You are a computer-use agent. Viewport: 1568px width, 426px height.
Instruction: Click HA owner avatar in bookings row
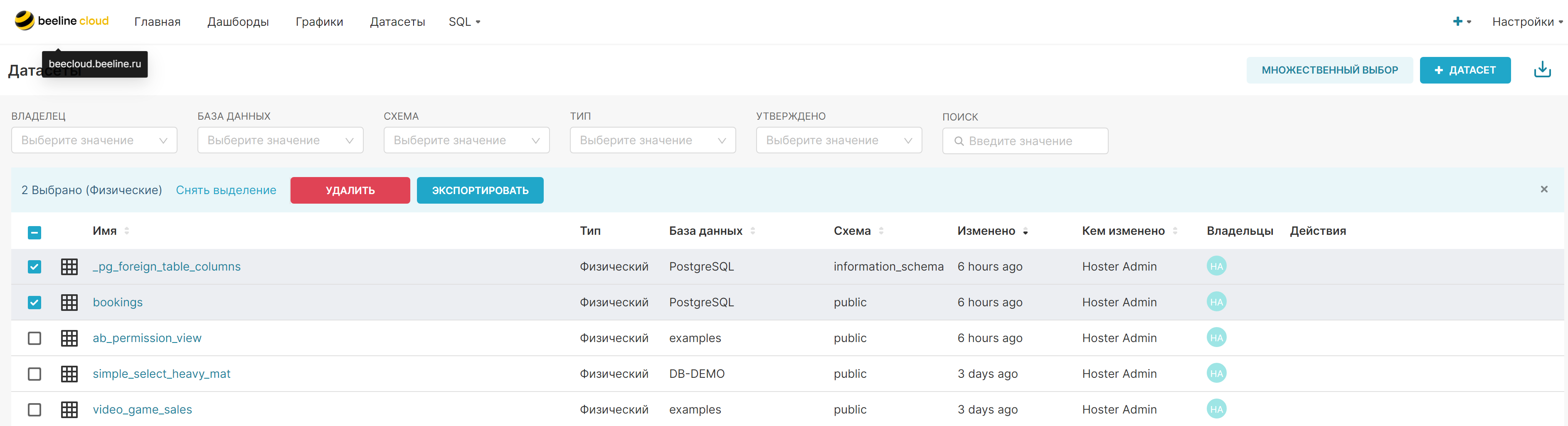1216,302
